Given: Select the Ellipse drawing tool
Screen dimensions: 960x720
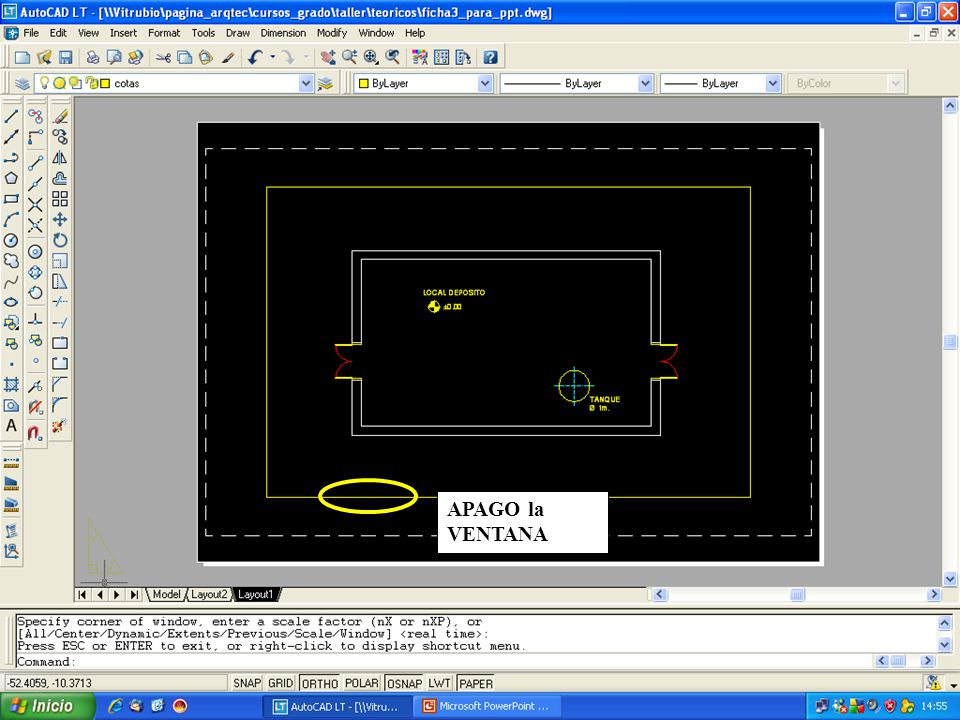Looking at the screenshot, I should coord(11,302).
